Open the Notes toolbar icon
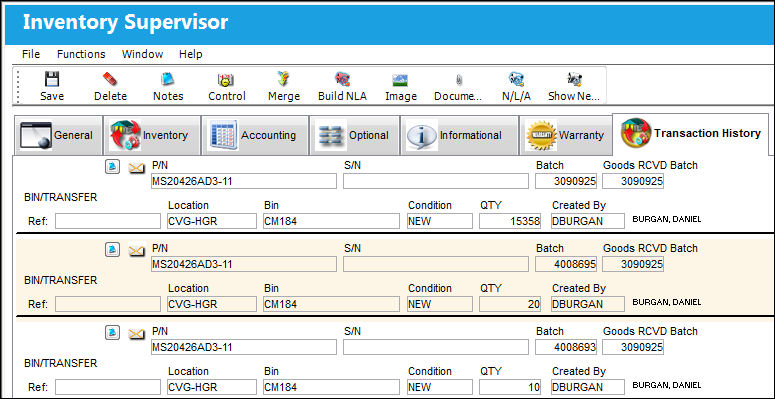The width and height of the screenshot is (775, 399). [168, 80]
